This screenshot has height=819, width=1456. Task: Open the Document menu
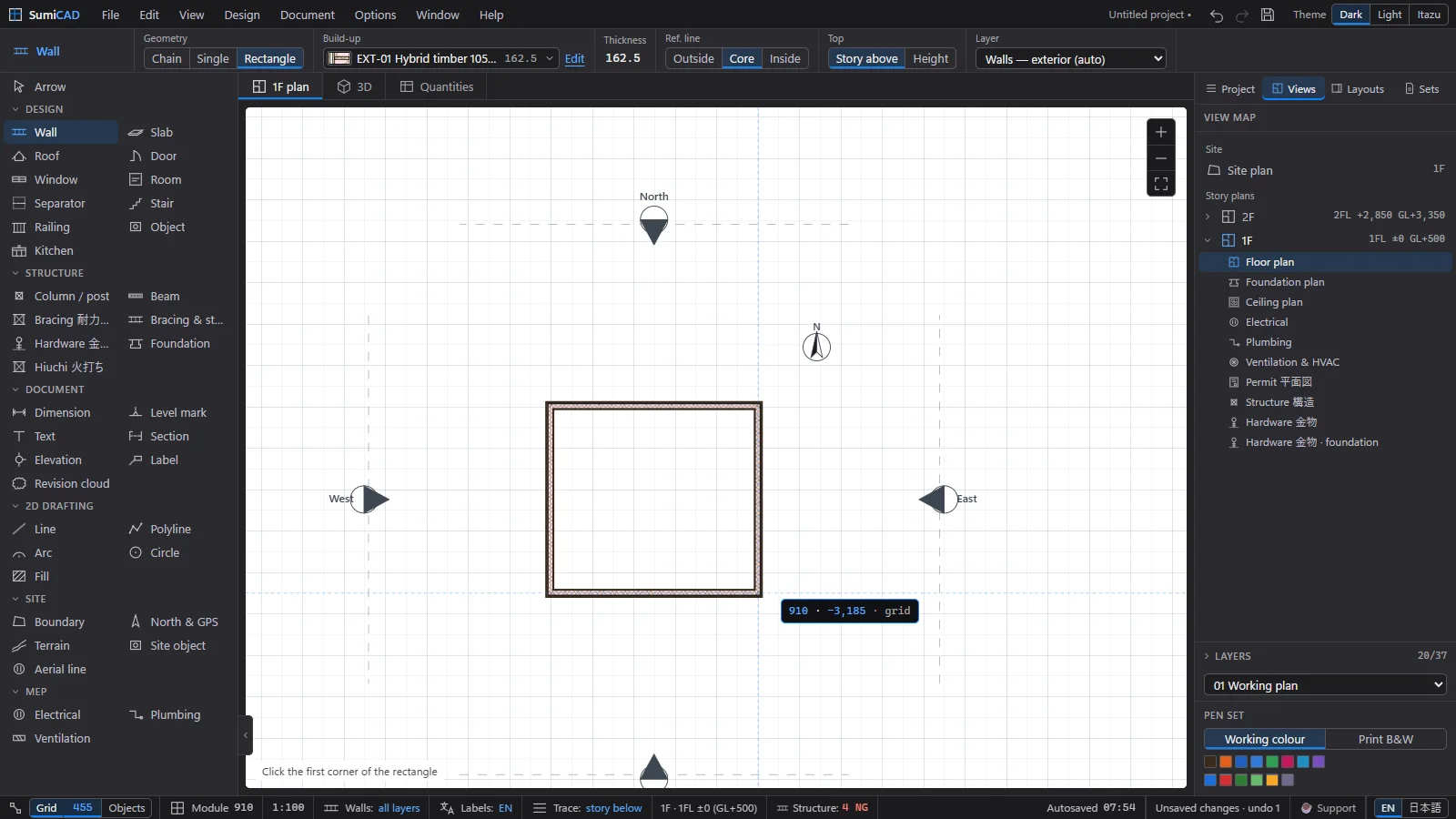(308, 15)
